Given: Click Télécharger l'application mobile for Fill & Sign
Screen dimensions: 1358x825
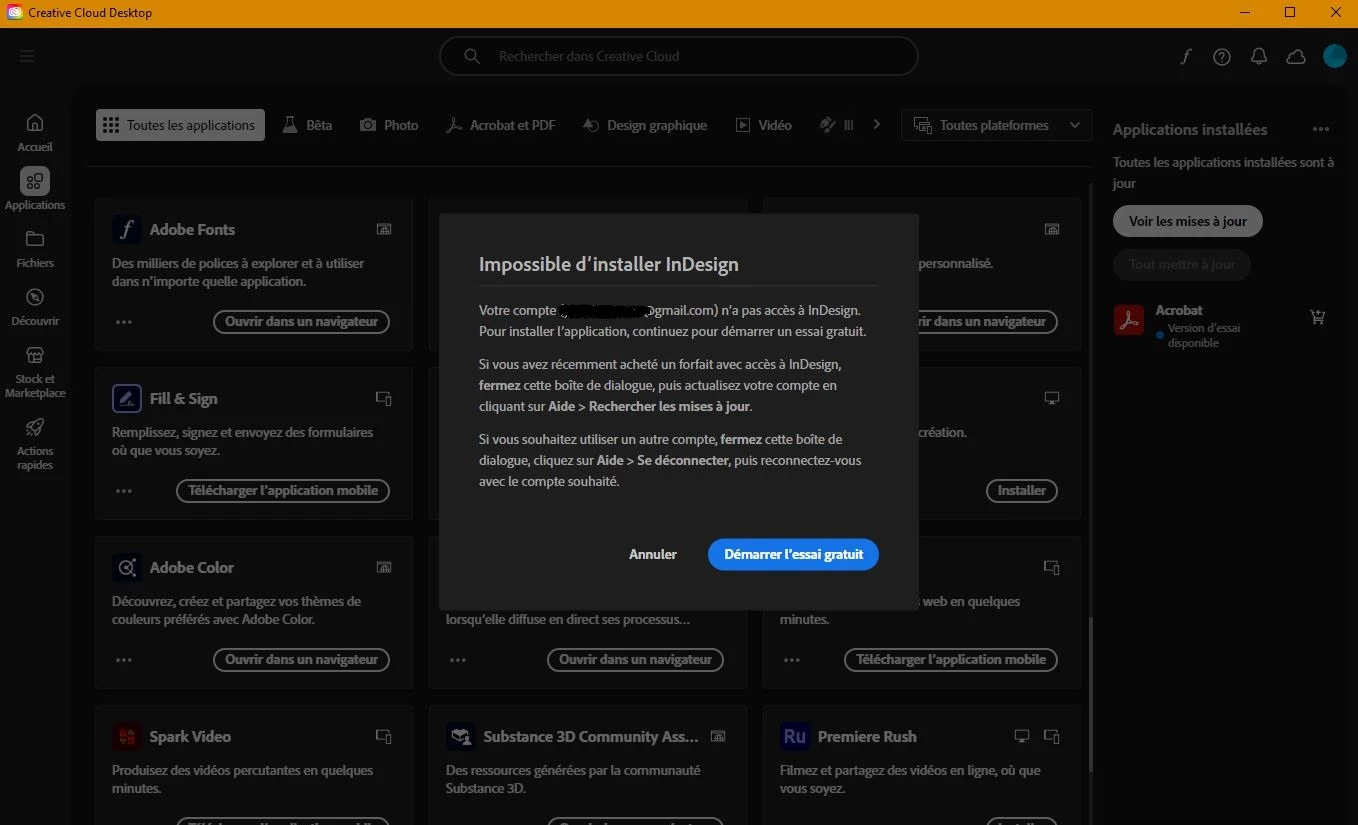Looking at the screenshot, I should click(283, 491).
